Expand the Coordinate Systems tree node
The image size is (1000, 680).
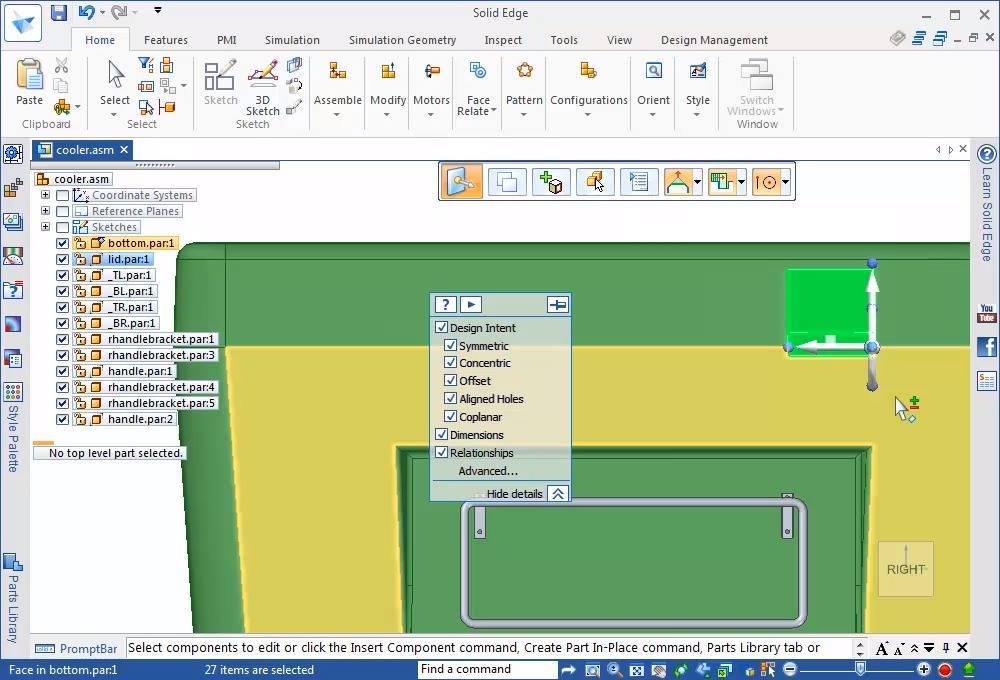click(x=45, y=195)
